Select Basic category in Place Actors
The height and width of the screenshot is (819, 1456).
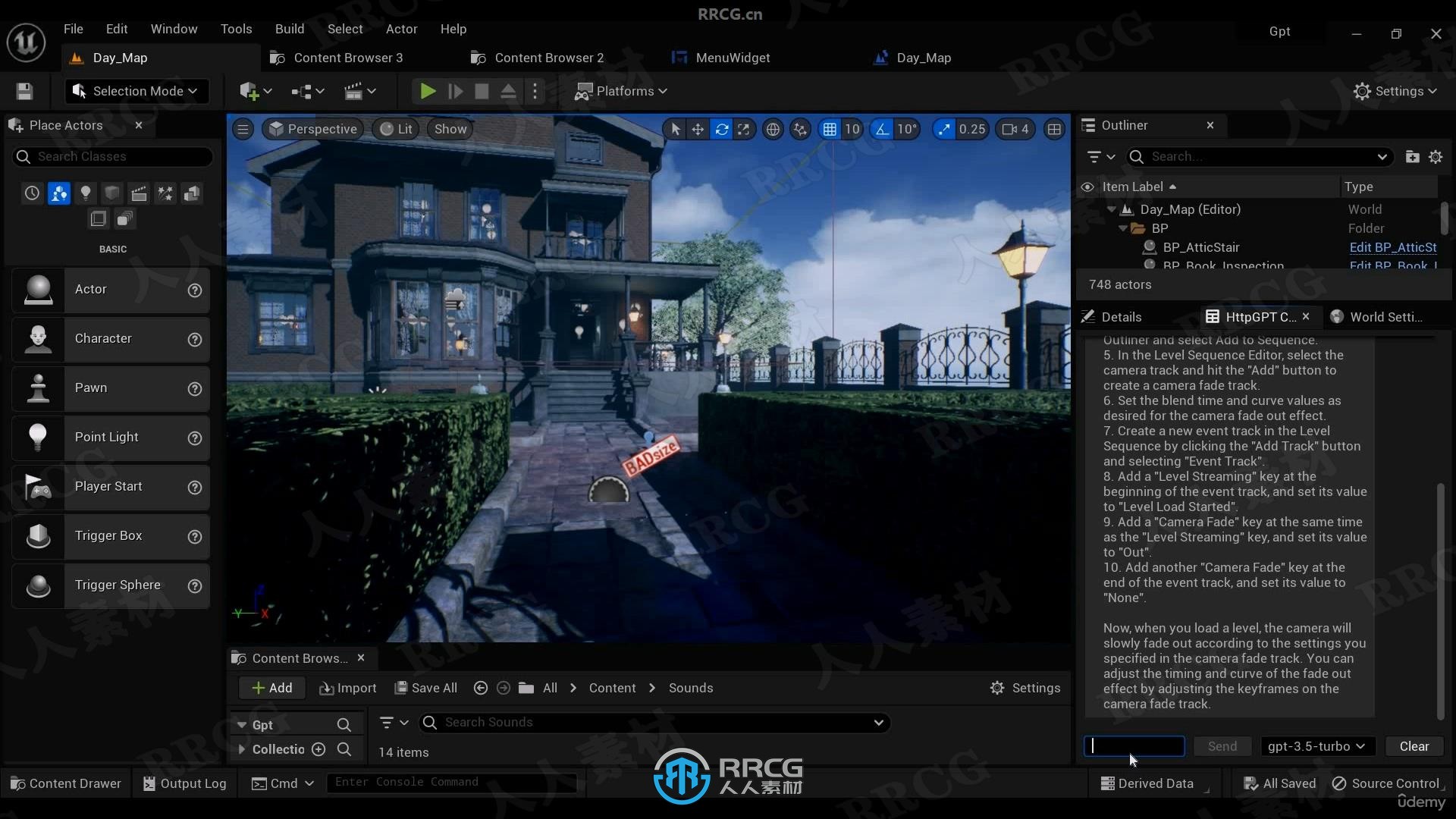click(58, 193)
